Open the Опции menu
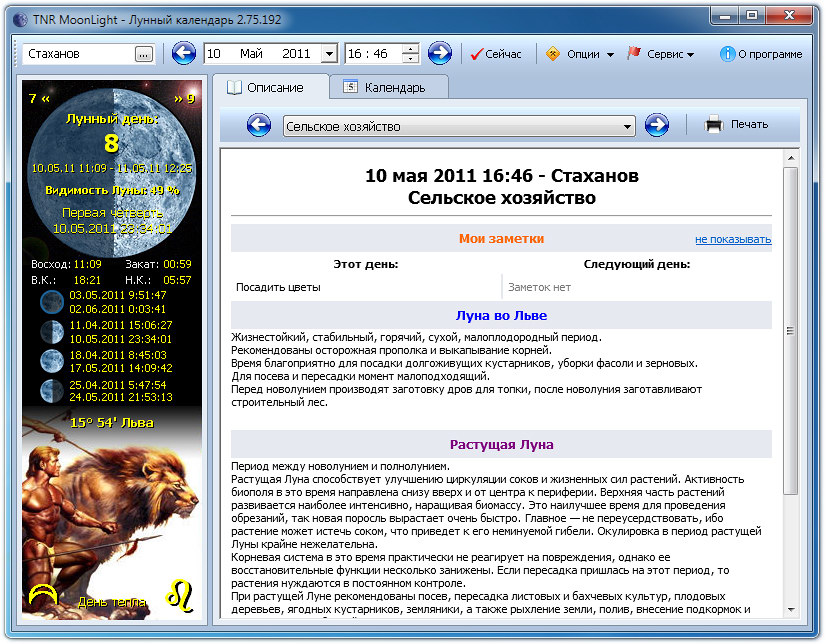The image size is (826, 644). 581,54
